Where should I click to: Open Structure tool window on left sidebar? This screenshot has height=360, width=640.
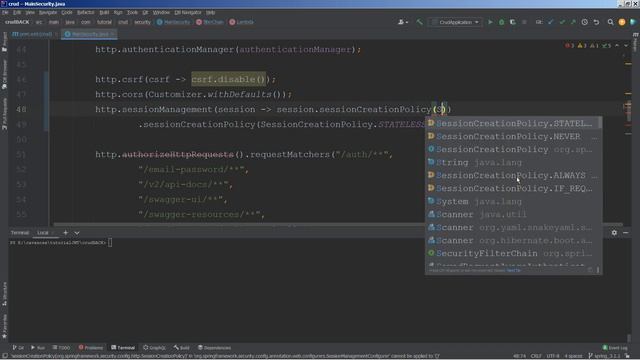4,294
